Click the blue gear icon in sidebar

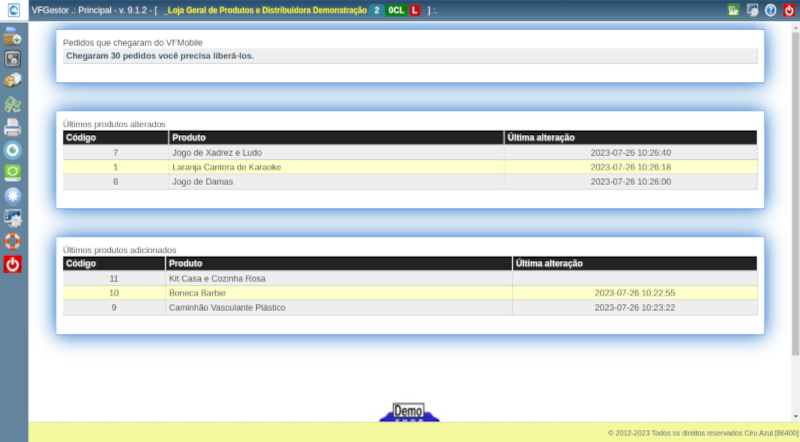13,195
